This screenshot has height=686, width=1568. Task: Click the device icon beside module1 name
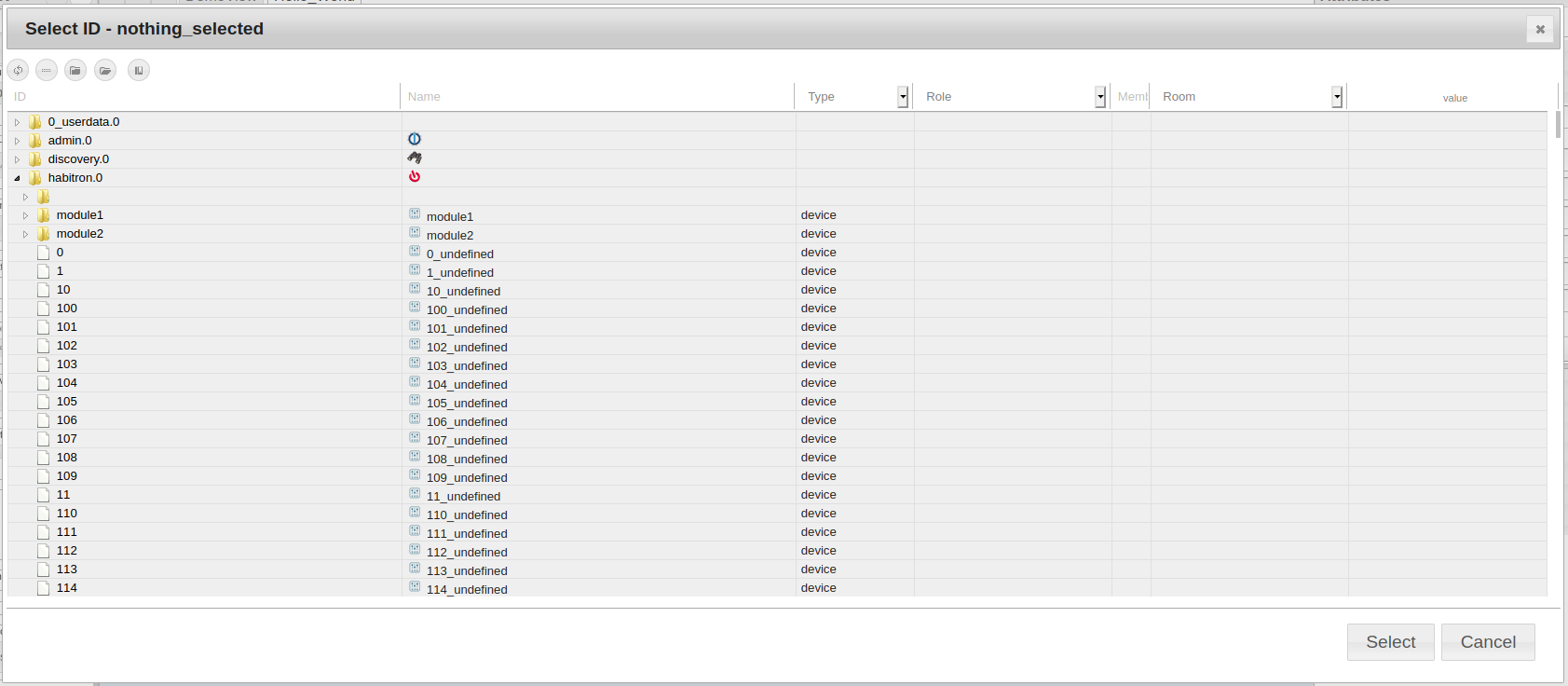[x=415, y=213]
